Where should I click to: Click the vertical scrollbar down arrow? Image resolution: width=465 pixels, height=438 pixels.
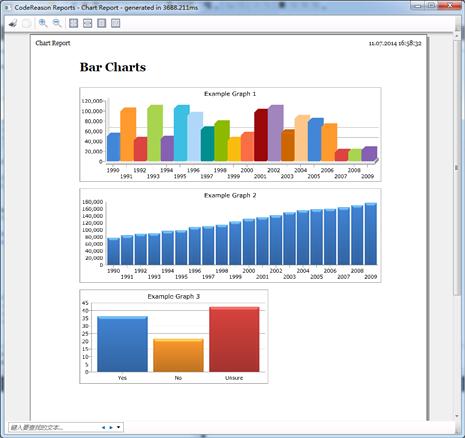click(457, 416)
